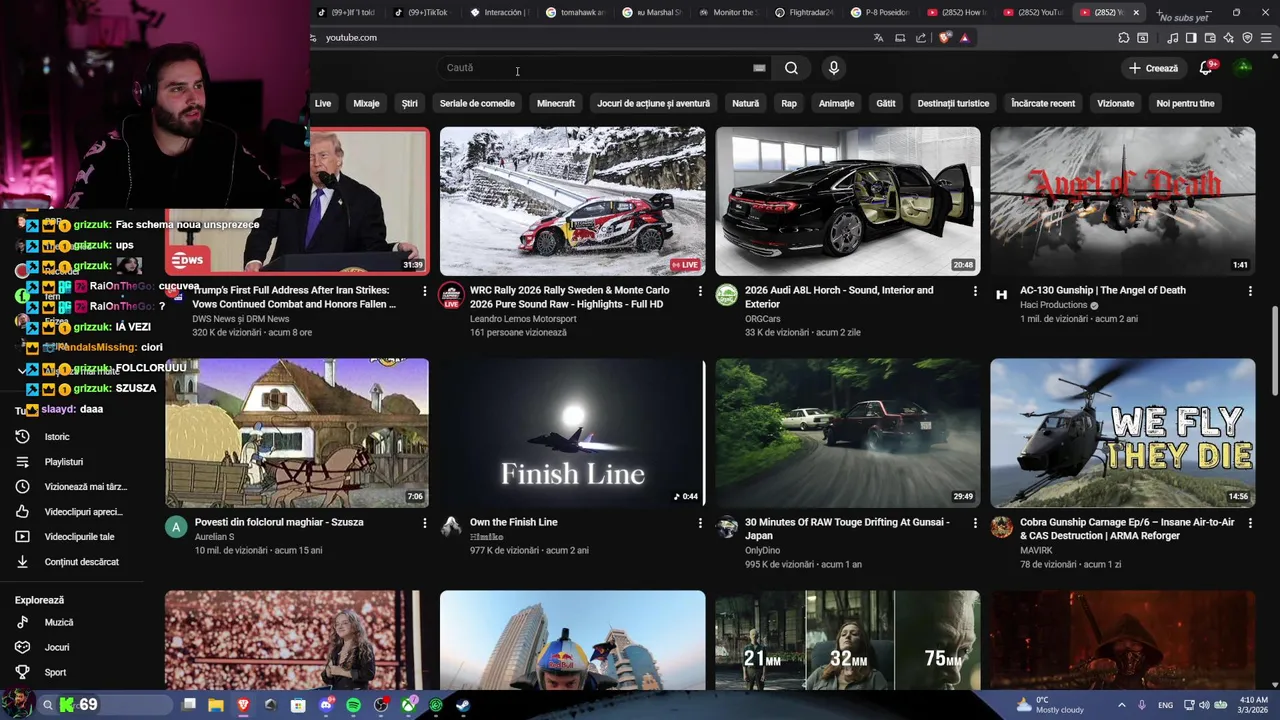Open options for WRC Rally 2026 video

pos(700,291)
